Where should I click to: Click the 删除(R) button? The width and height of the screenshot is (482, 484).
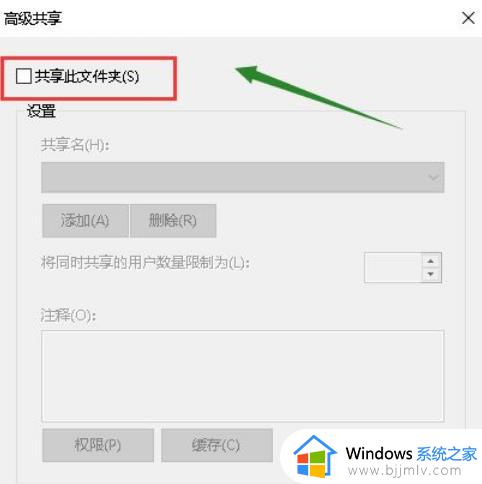(173, 221)
